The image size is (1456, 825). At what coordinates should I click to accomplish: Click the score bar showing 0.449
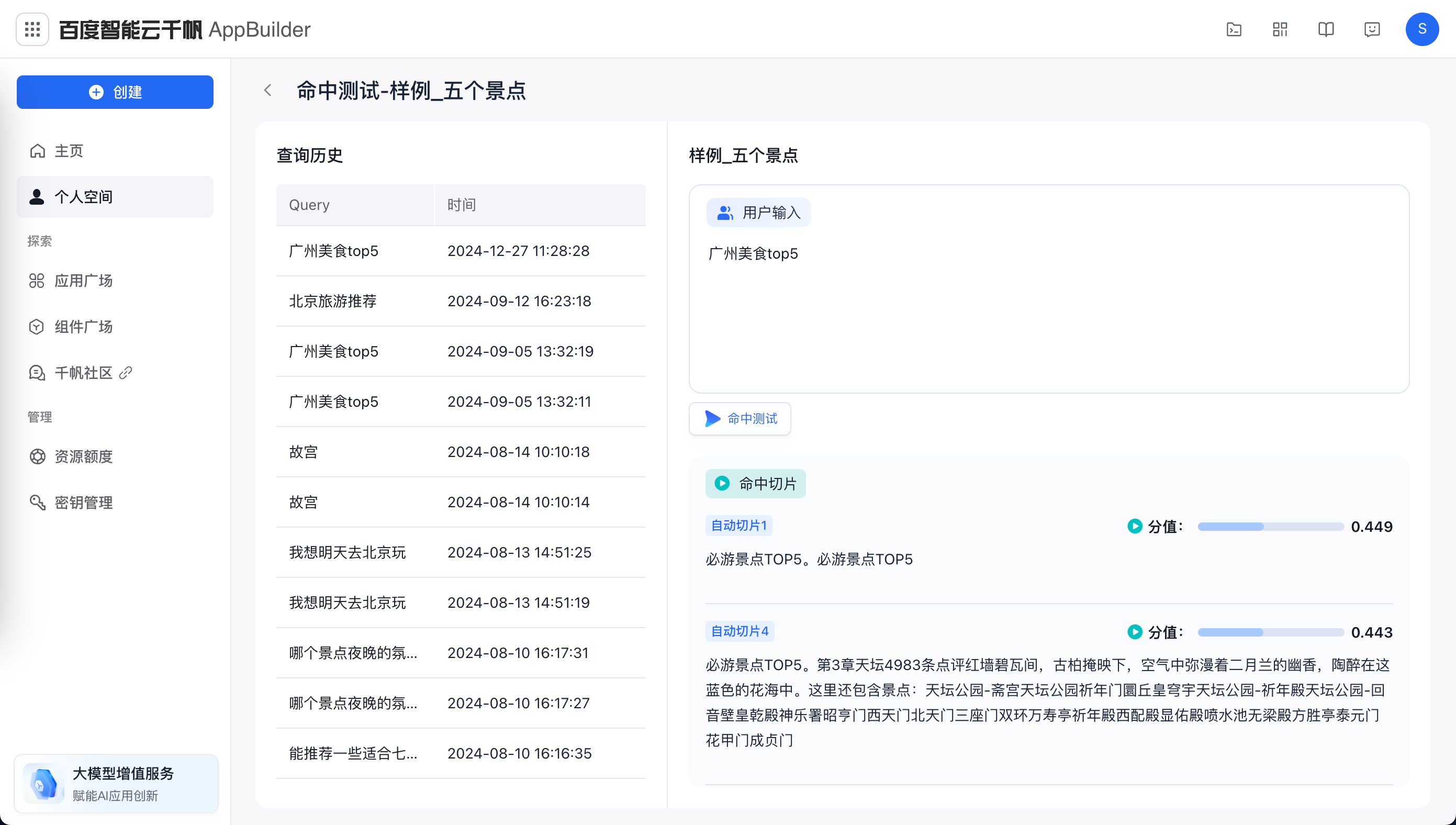point(1270,527)
